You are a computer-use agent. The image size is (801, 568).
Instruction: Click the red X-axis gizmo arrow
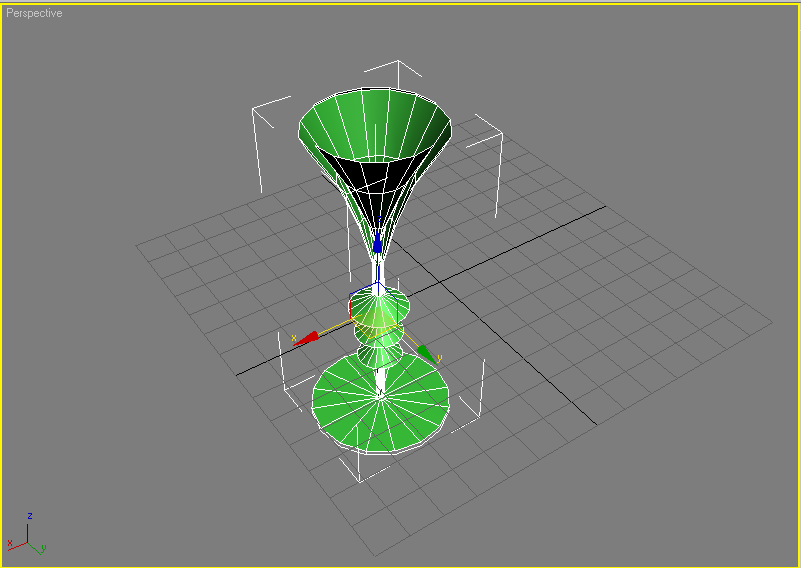(307, 339)
